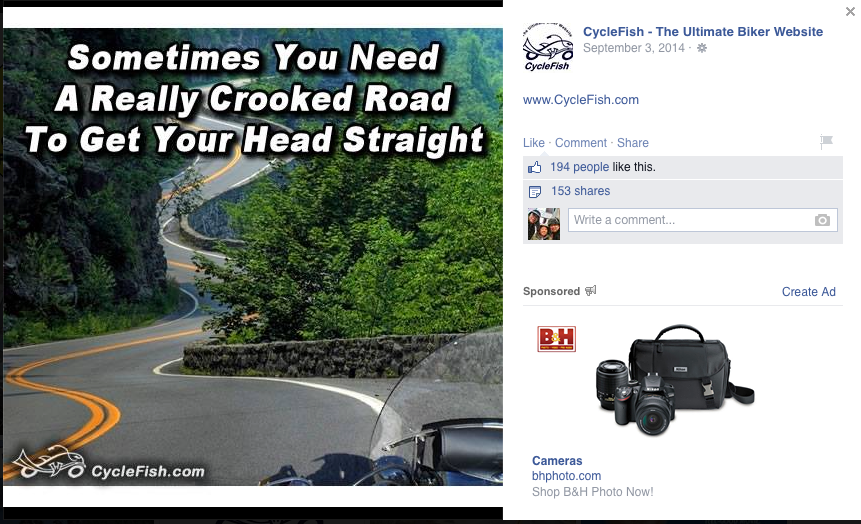Attach a photo with camera icon
The image size is (861, 524).
(x=822, y=220)
